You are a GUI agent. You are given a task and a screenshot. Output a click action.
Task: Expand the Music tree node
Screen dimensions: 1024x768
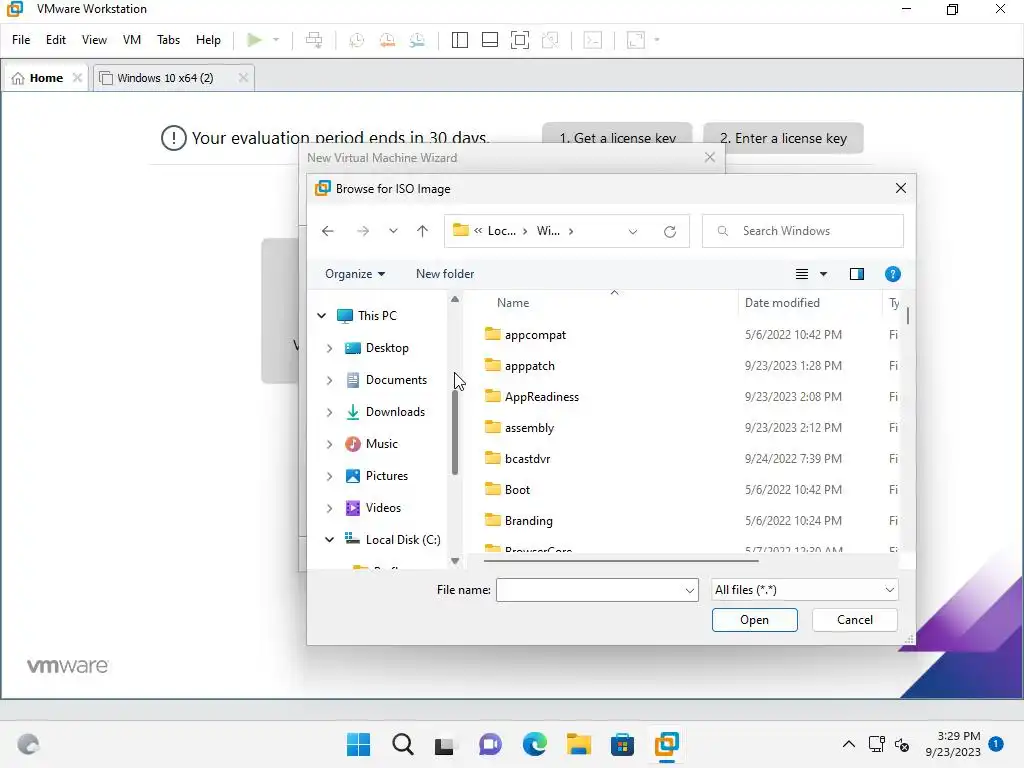pyautogui.click(x=329, y=444)
